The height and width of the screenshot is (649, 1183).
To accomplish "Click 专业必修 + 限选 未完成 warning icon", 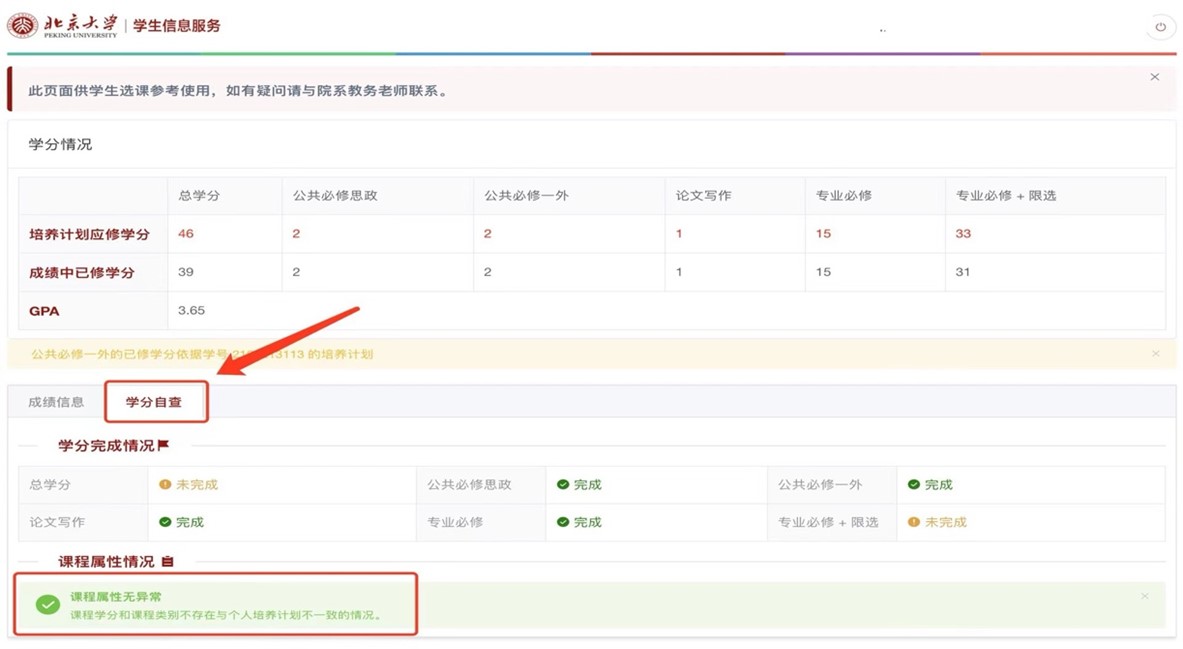I will point(913,522).
